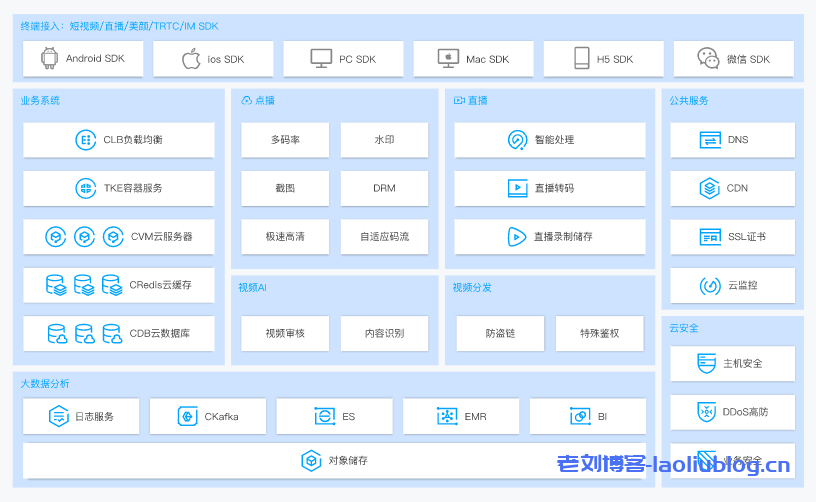The image size is (816, 502).
Task: Select the PC monitor icon
Action: (321, 59)
